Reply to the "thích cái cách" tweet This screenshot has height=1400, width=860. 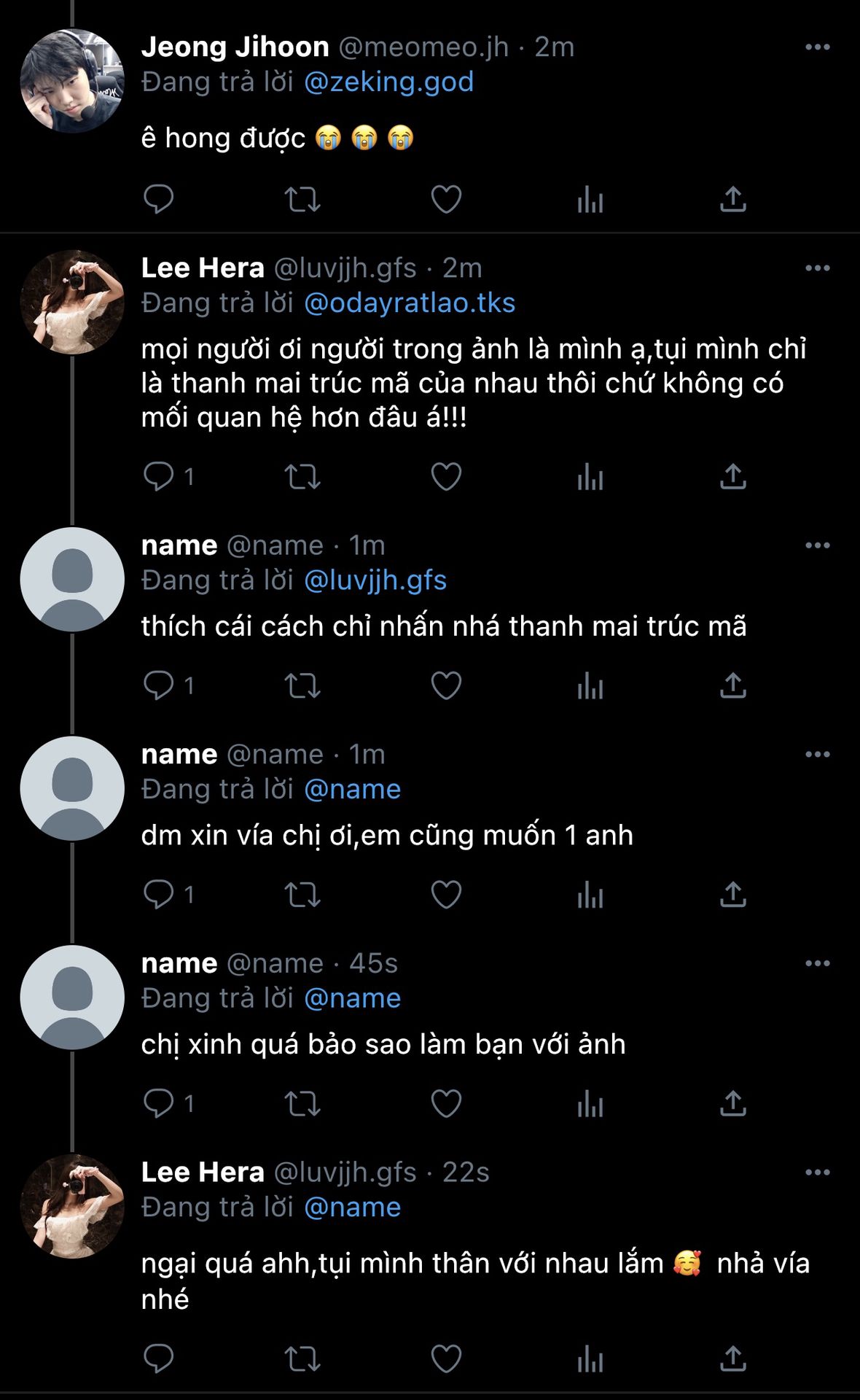[x=158, y=685]
